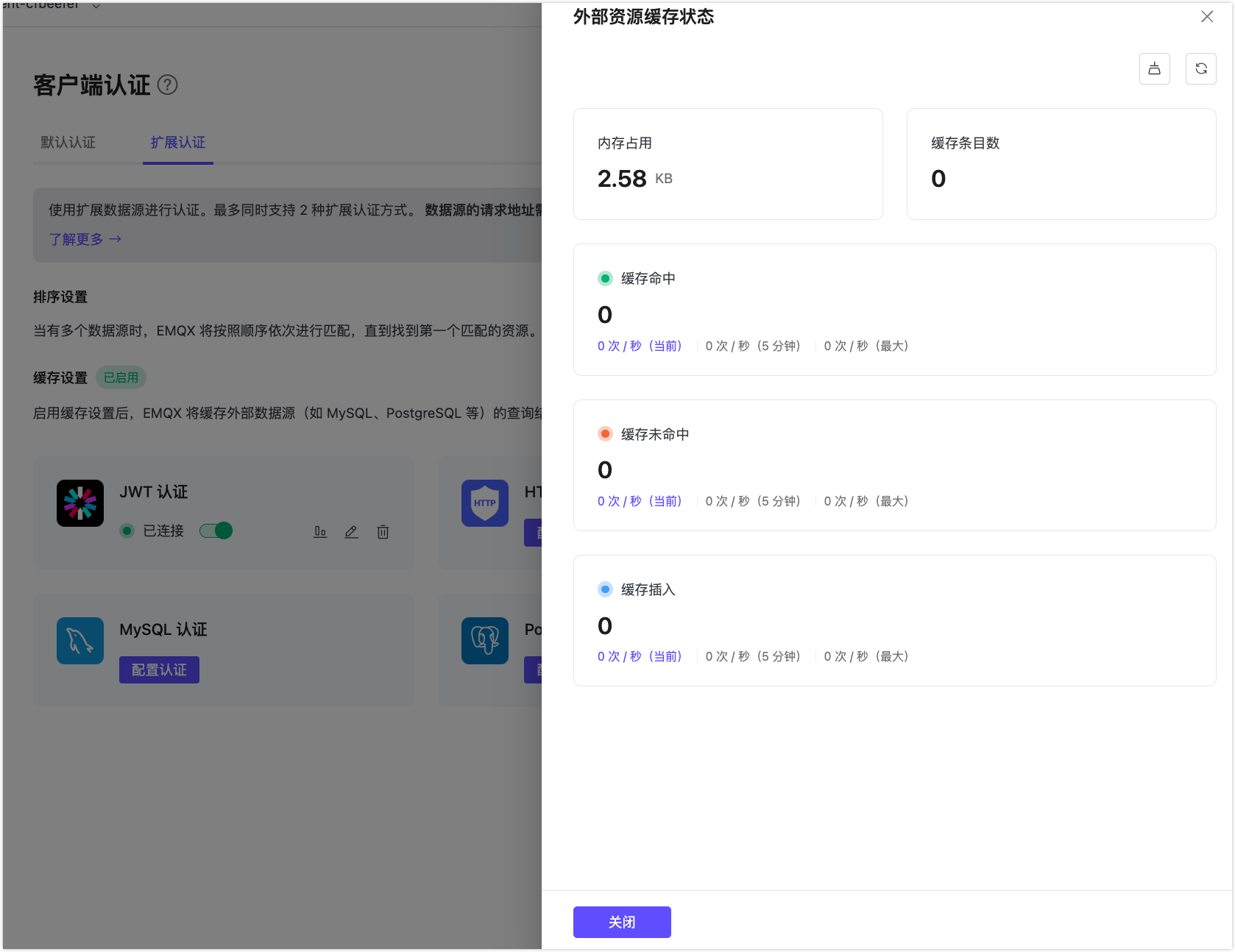The width and height of the screenshot is (1235, 952).
Task: Switch to the 默认认证 tab
Action: 68,143
